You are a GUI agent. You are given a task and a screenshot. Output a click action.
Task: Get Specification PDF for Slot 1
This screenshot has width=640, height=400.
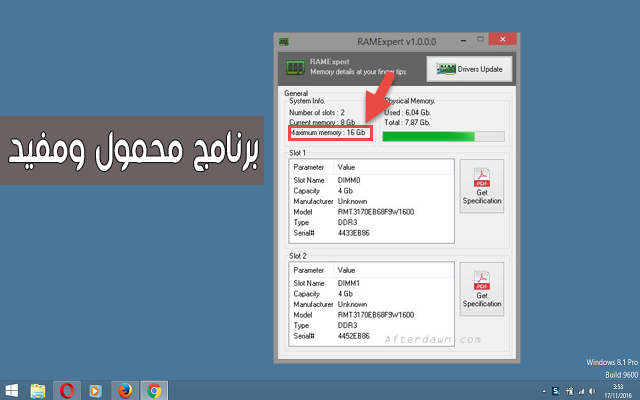tap(482, 186)
